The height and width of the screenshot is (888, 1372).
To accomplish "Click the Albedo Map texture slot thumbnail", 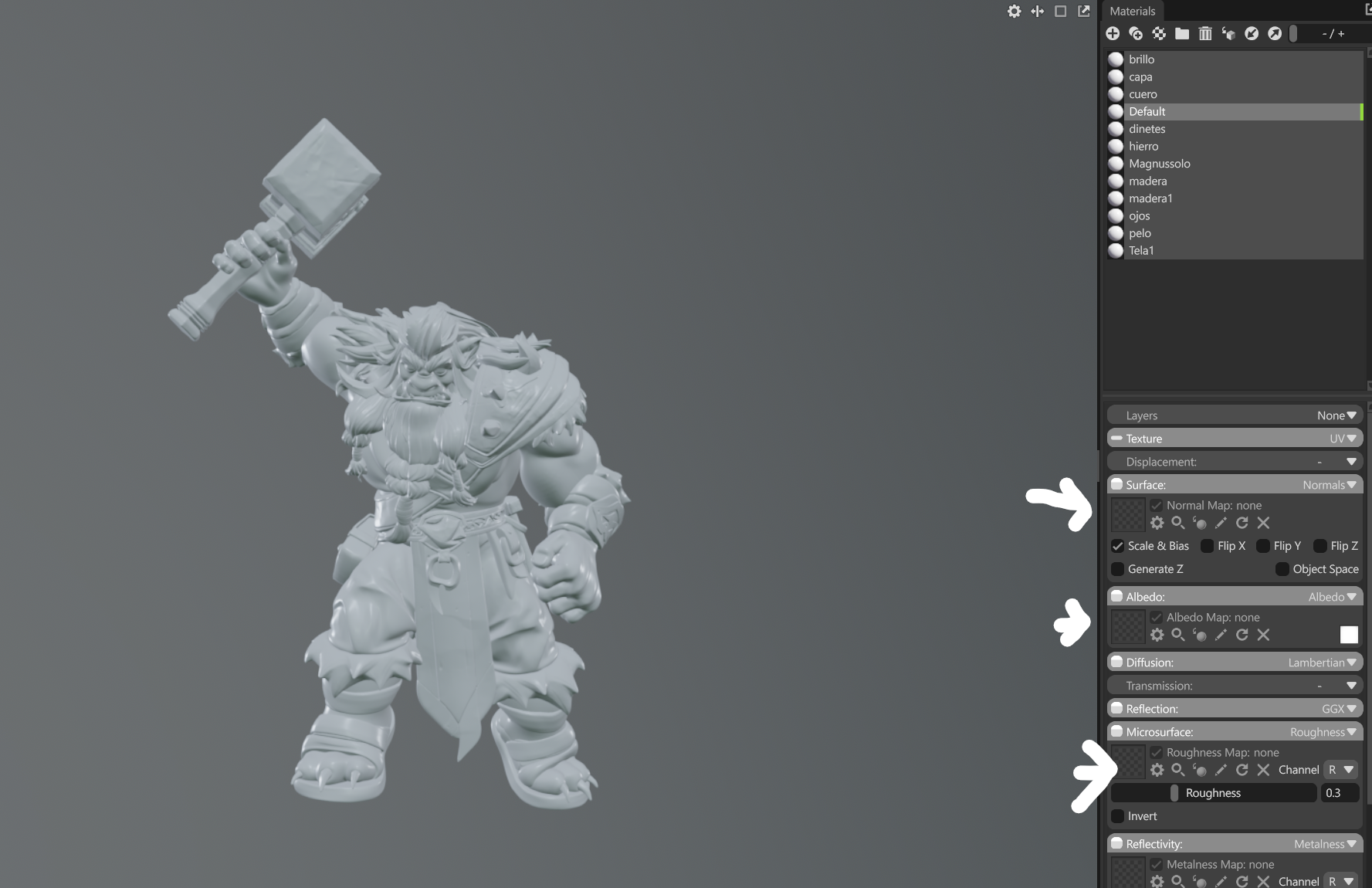I will click(x=1127, y=627).
